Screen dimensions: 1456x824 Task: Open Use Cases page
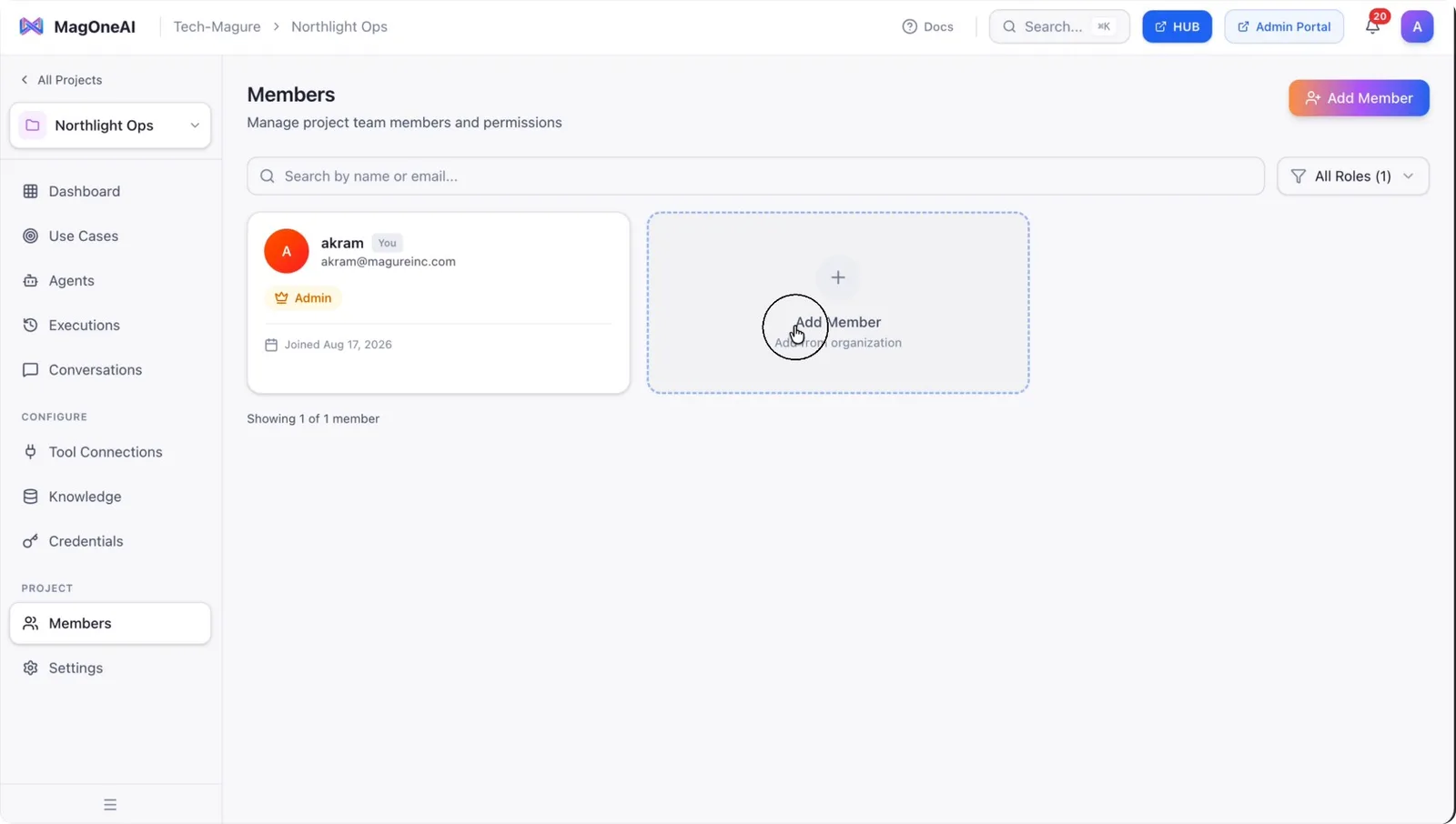pyautogui.click(x=110, y=236)
